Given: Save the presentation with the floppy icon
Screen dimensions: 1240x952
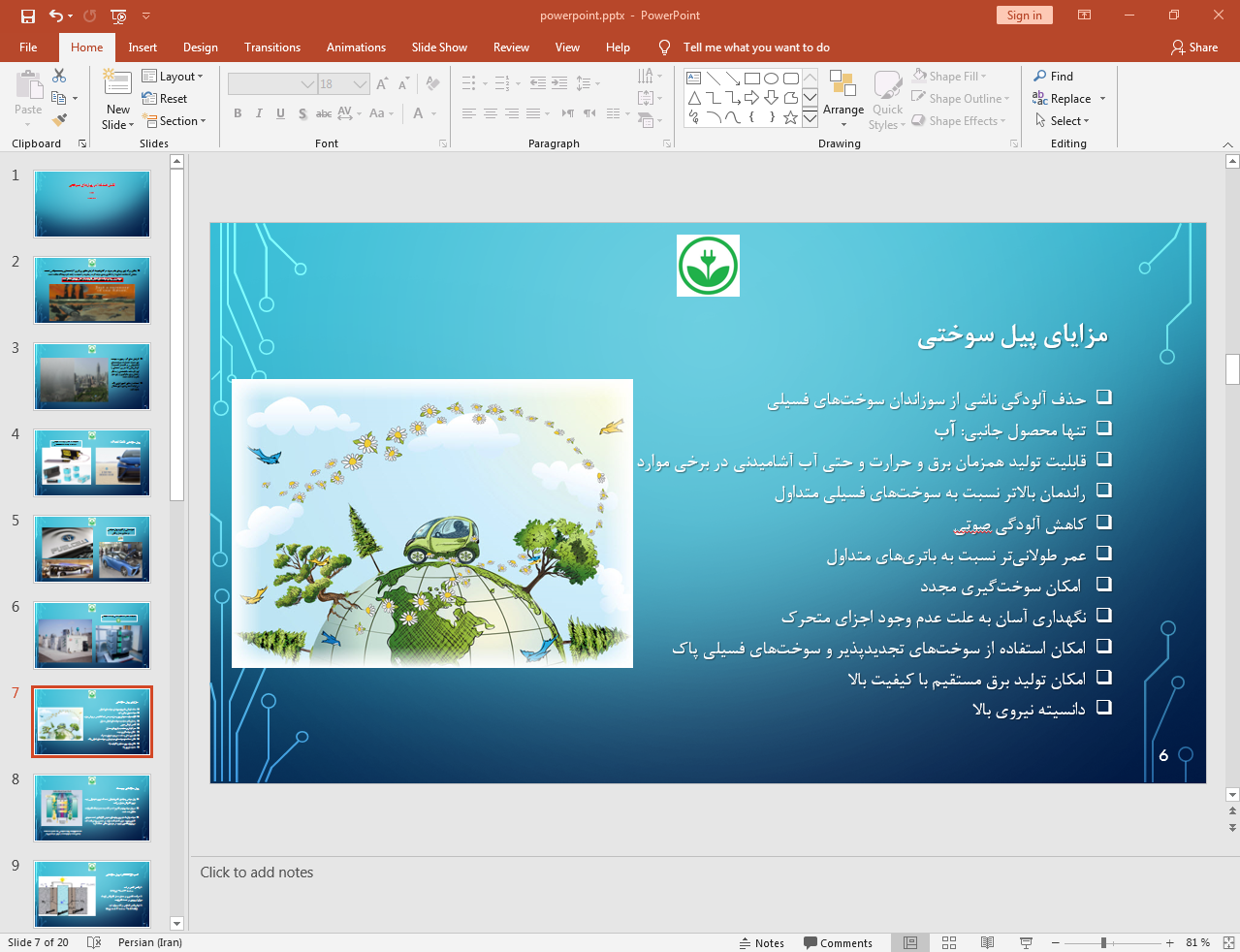Looking at the screenshot, I should (x=28, y=16).
